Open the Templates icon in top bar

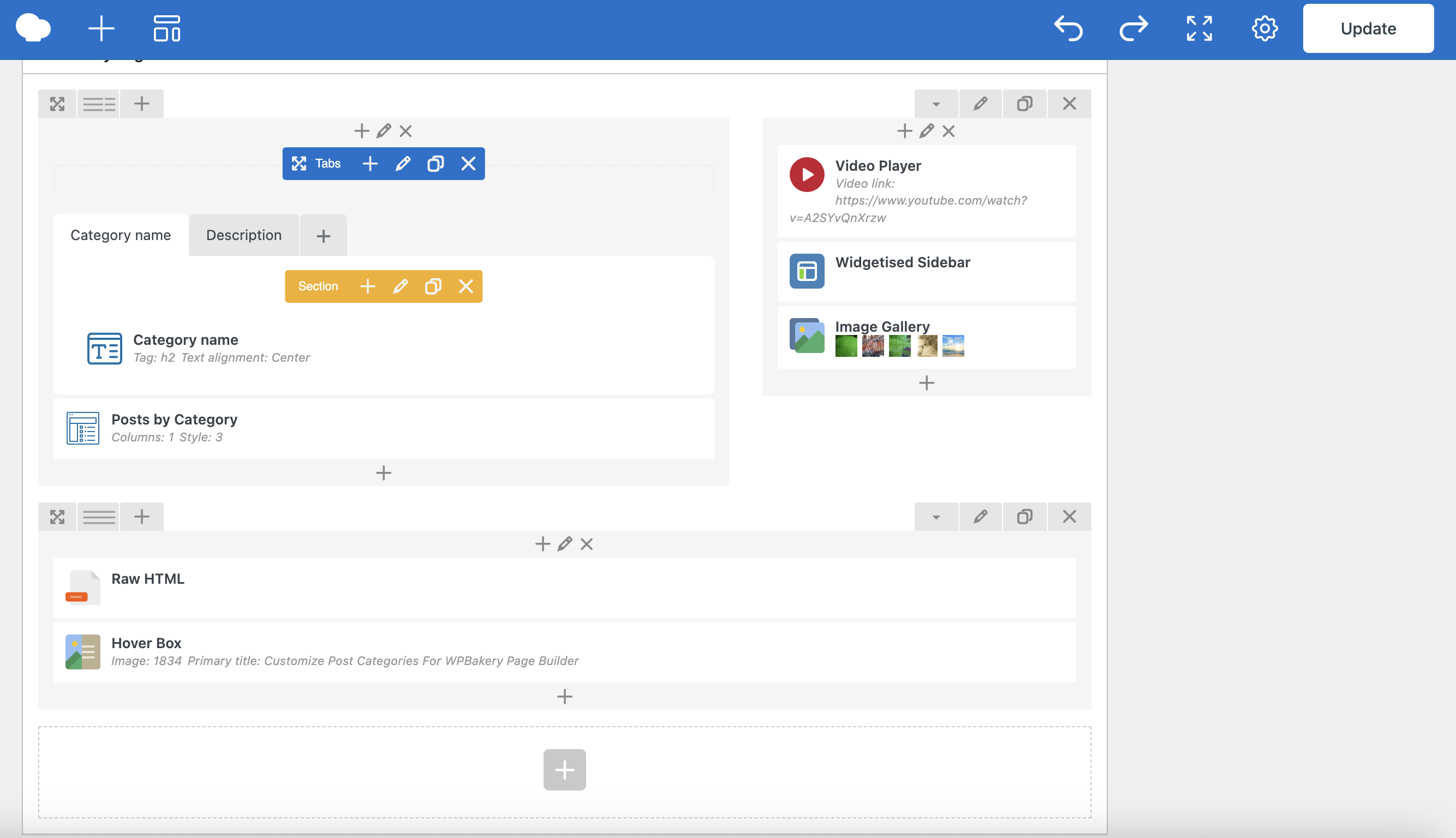tap(166, 28)
